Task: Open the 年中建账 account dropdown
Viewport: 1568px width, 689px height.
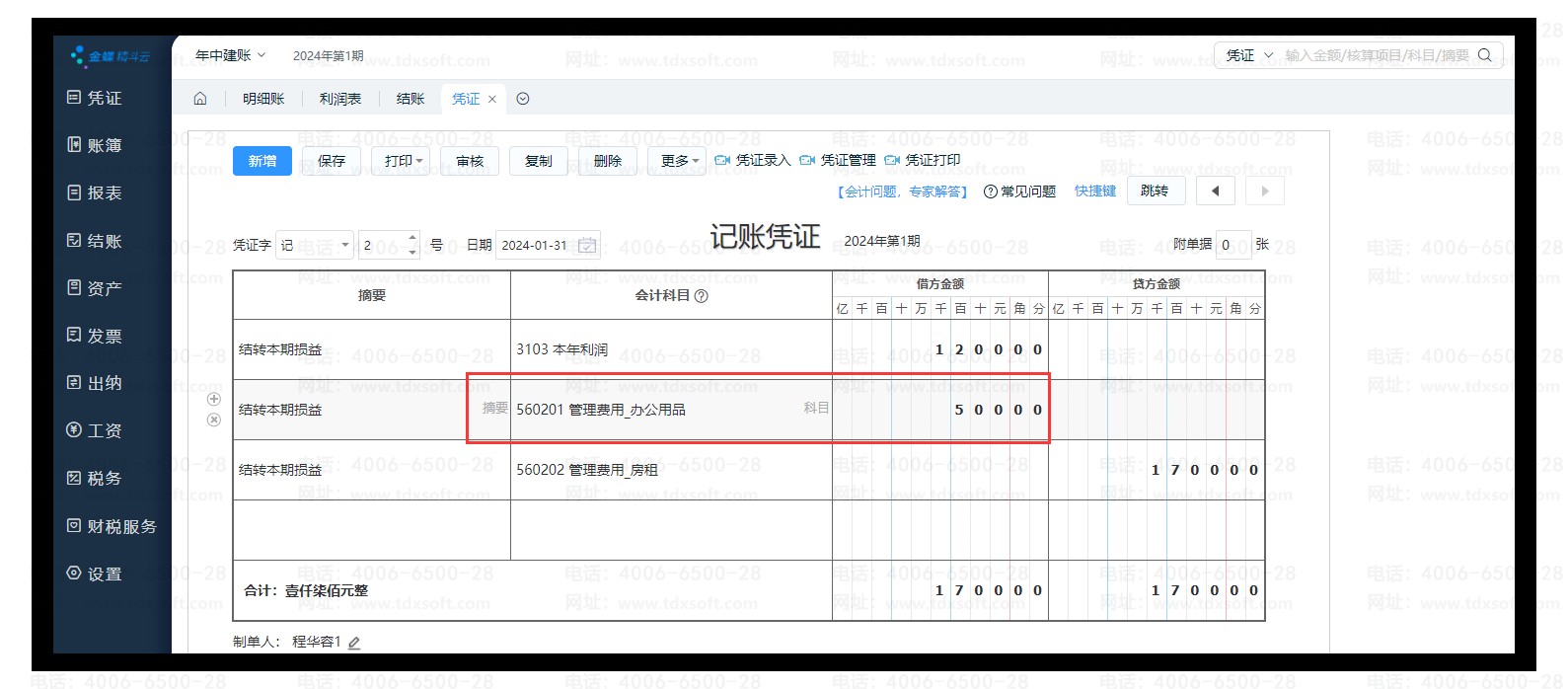Action: click(x=231, y=55)
